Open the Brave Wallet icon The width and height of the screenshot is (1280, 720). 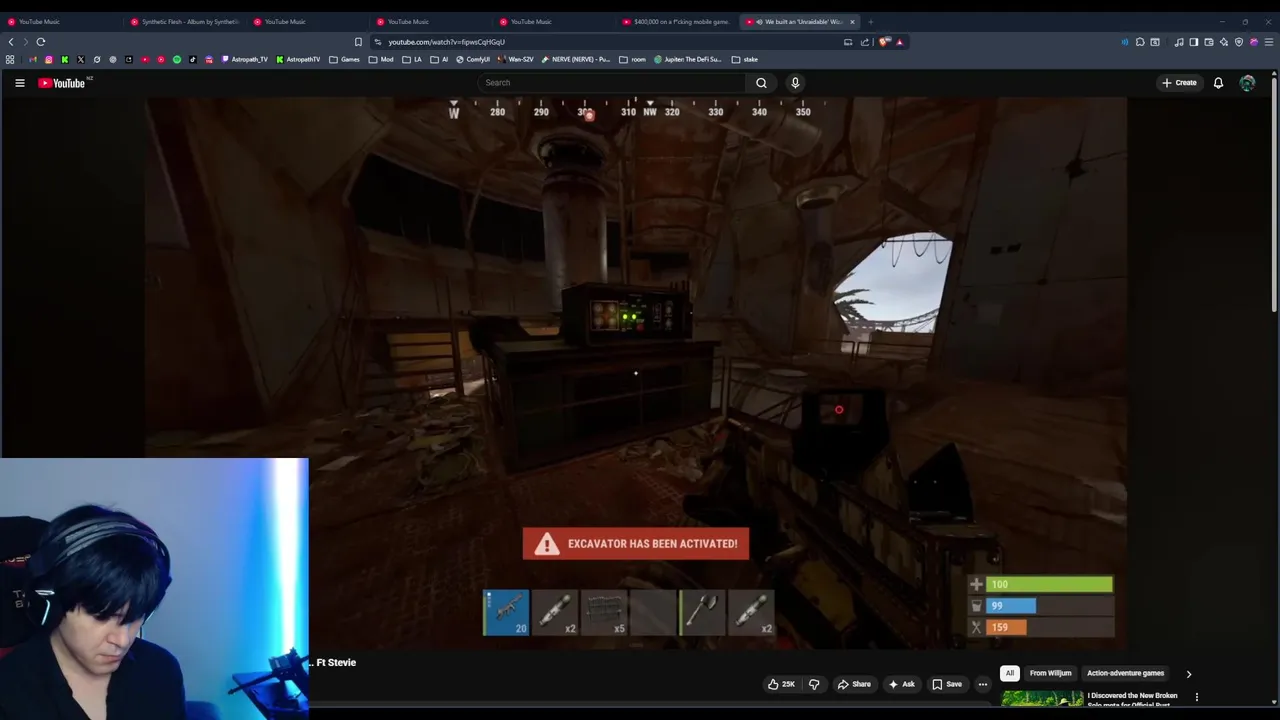pos(1209,42)
